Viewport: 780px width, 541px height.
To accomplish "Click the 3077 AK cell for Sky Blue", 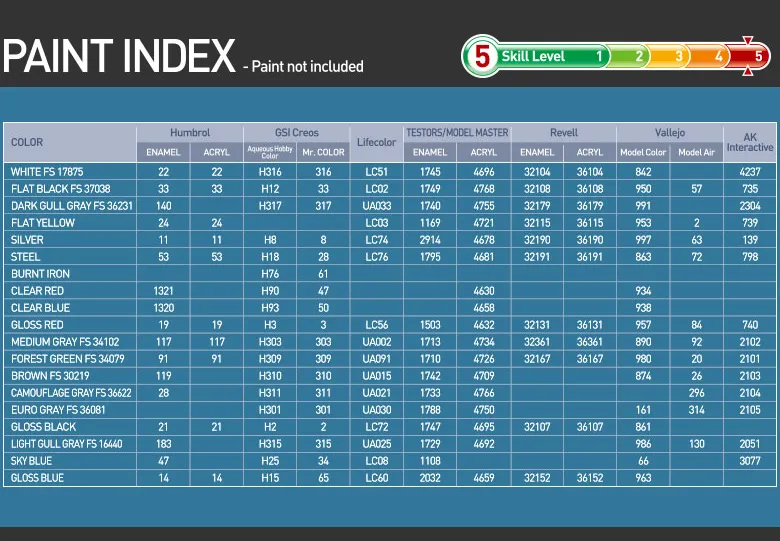I will (750, 461).
